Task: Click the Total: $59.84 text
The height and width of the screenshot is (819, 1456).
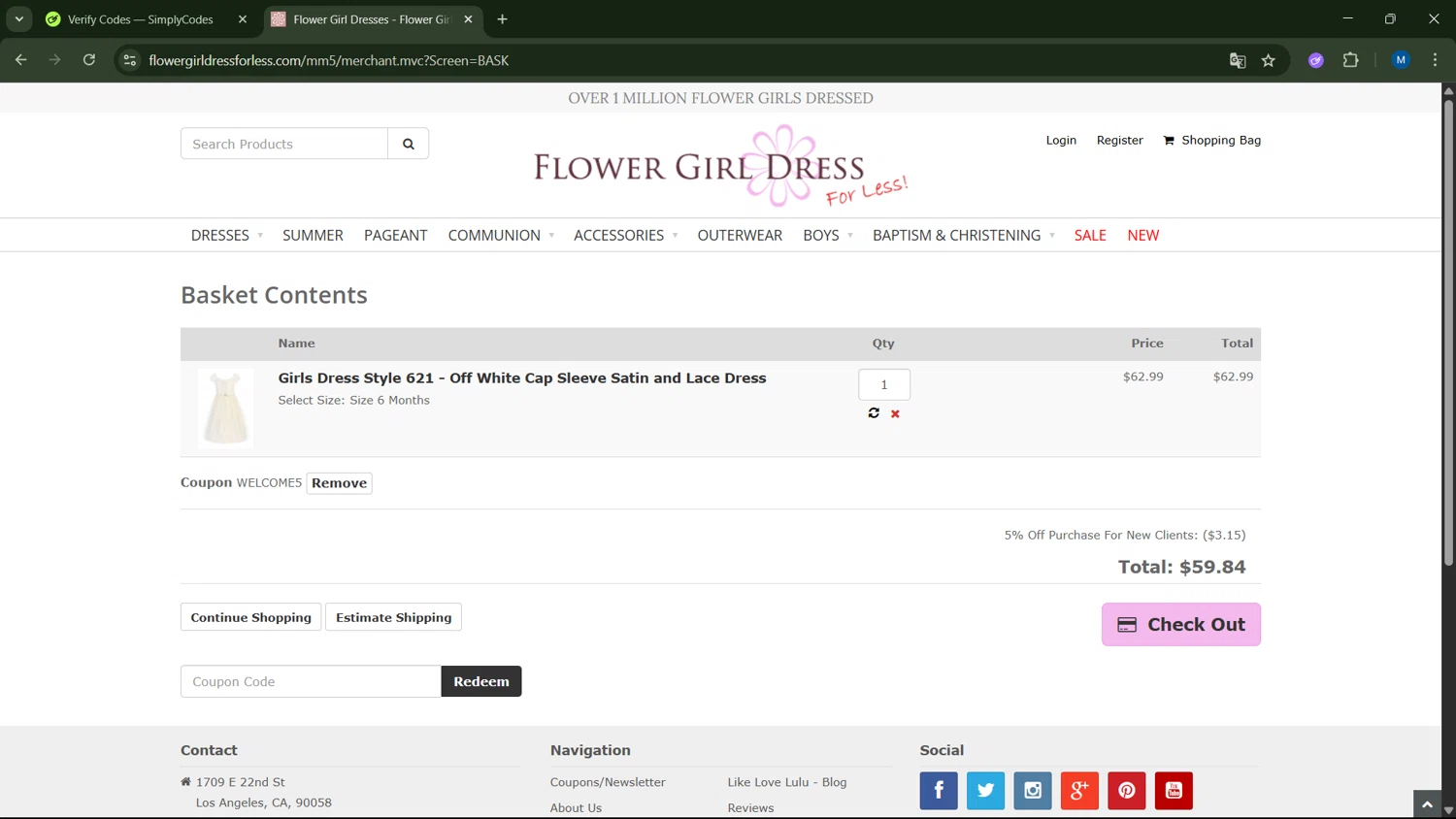Action: tap(1181, 567)
